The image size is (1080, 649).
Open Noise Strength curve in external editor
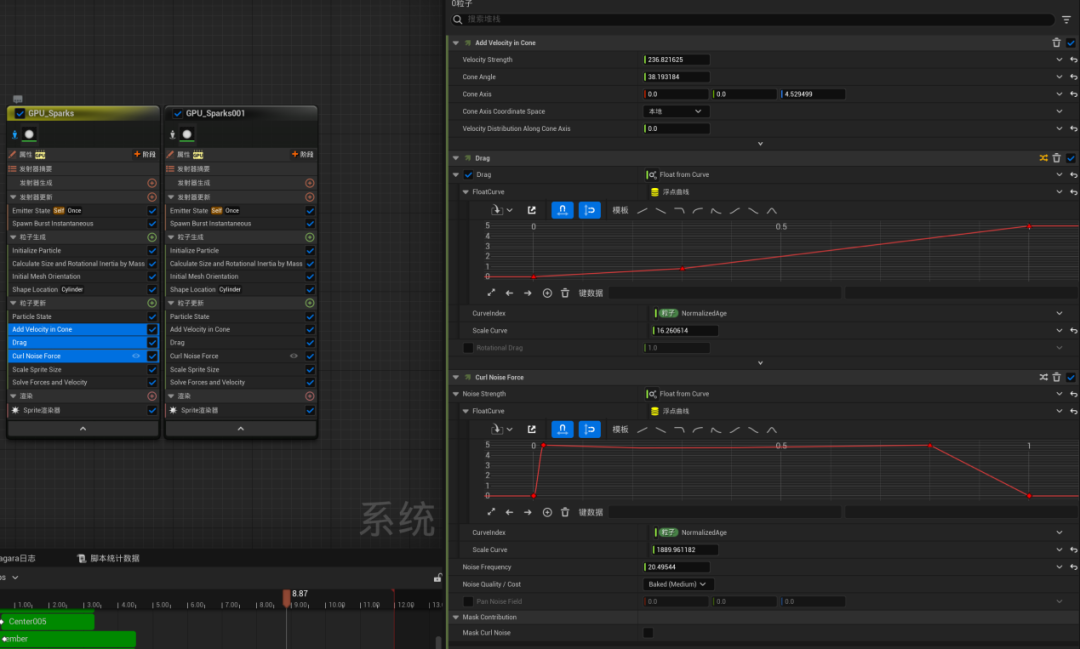point(532,429)
